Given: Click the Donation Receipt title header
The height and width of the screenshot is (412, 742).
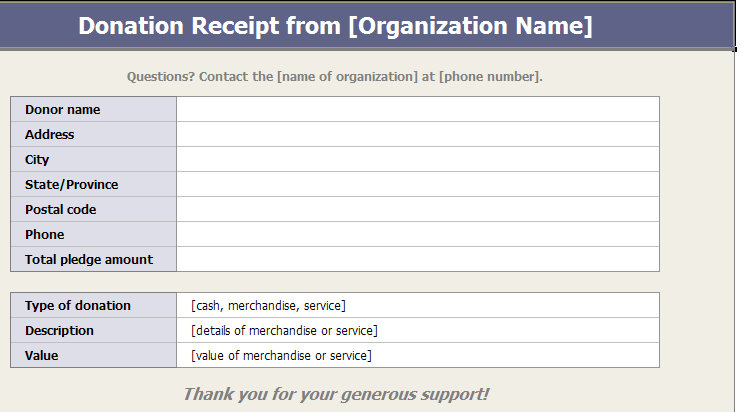Looking at the screenshot, I should [335, 26].
